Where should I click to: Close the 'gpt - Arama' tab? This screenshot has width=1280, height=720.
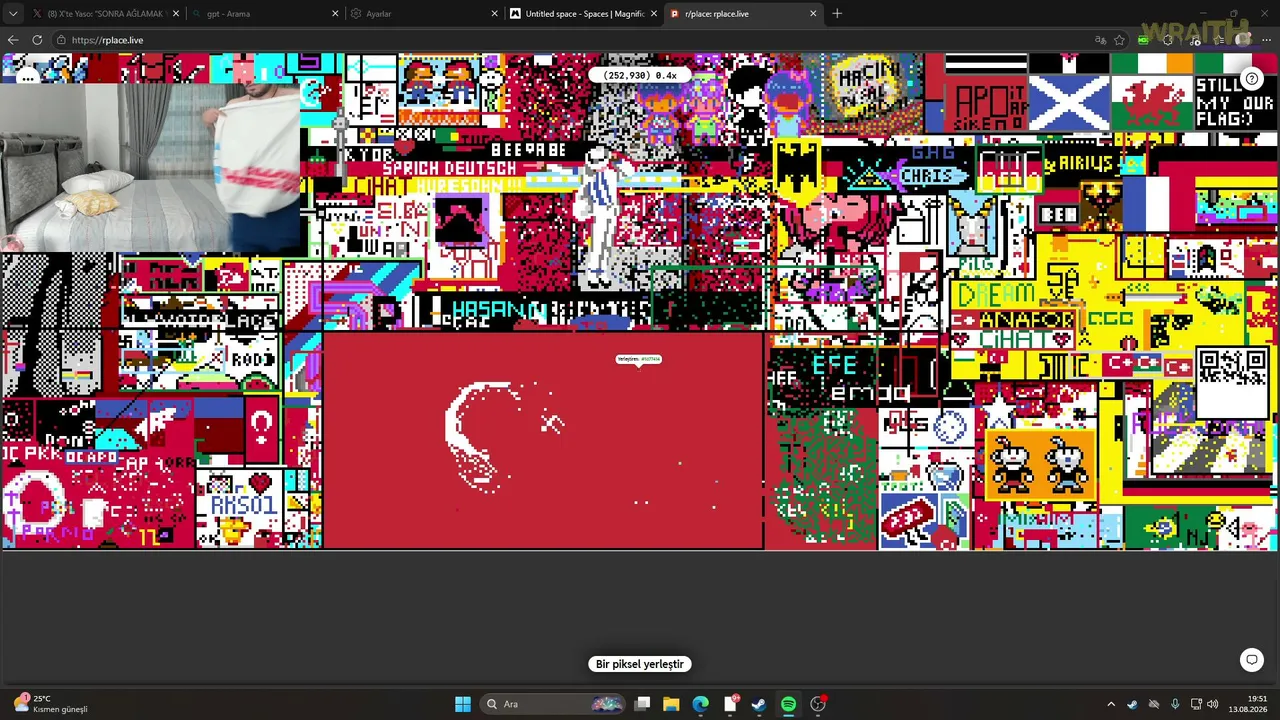pyautogui.click(x=335, y=14)
